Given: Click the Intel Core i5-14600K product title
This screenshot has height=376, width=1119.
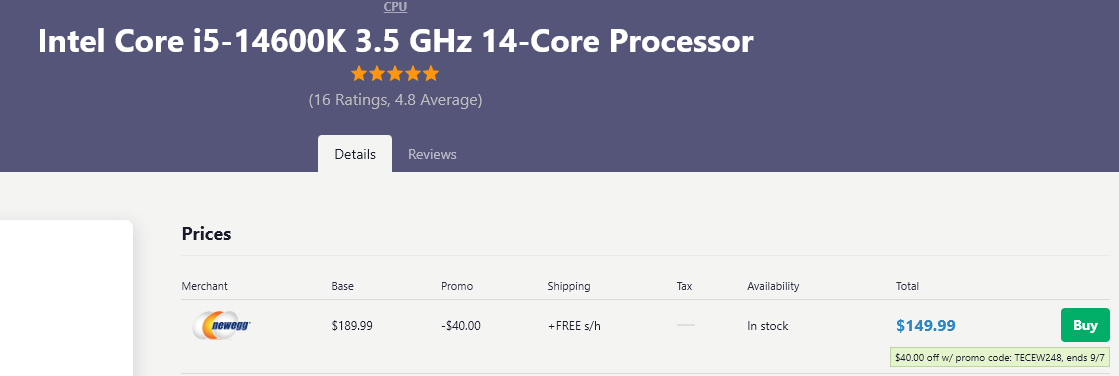Looking at the screenshot, I should [395, 42].
